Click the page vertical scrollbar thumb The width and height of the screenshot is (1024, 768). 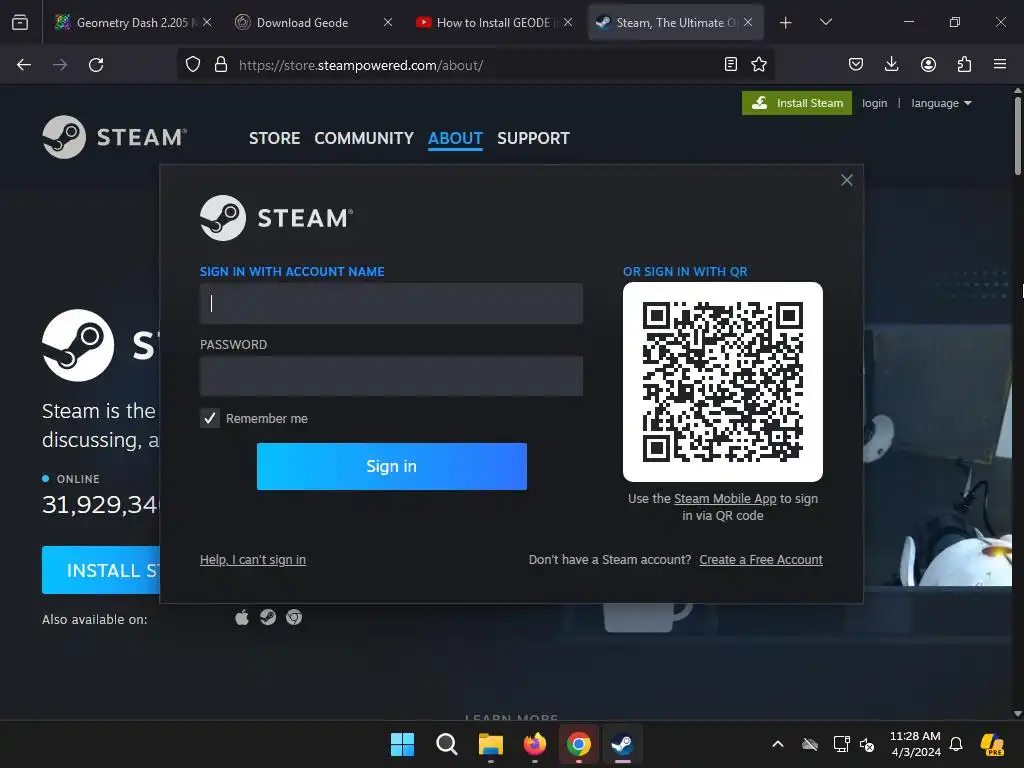pos(1018,136)
